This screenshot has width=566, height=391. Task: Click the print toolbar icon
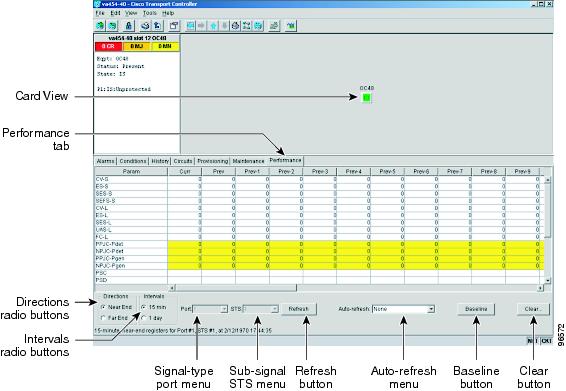[145, 26]
